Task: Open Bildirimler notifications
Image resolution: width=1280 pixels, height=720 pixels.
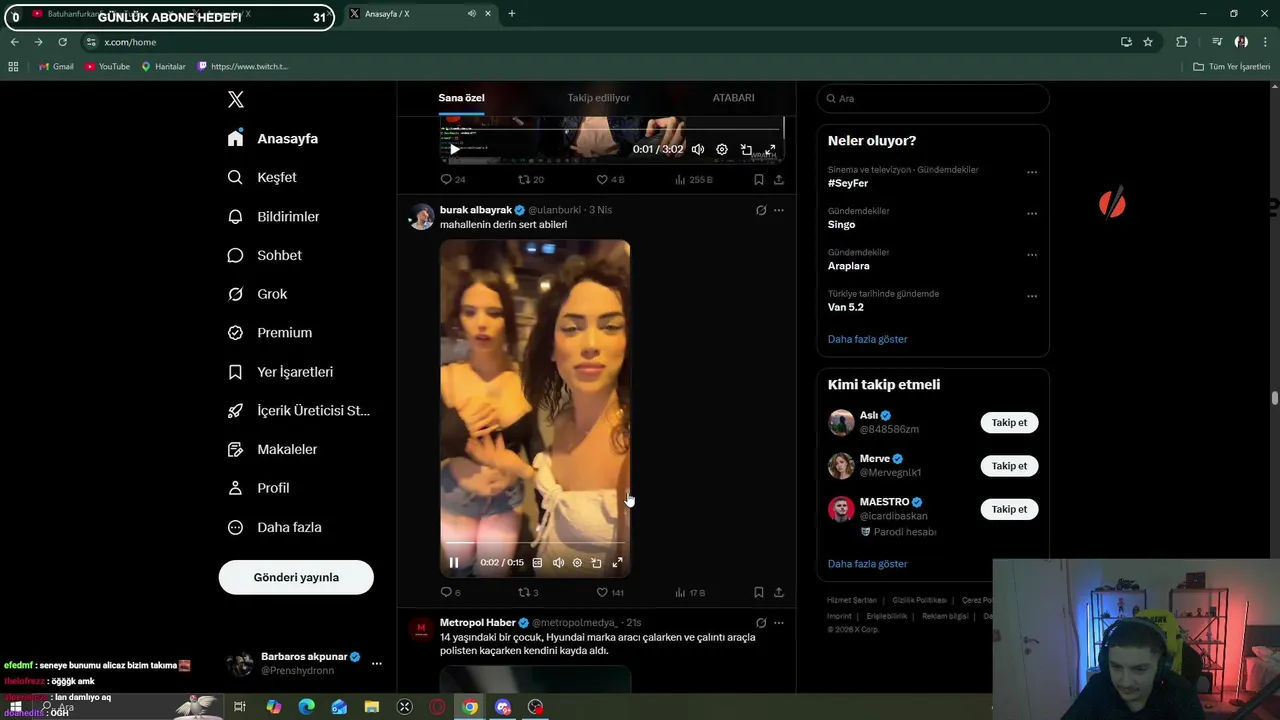Action: click(273, 216)
